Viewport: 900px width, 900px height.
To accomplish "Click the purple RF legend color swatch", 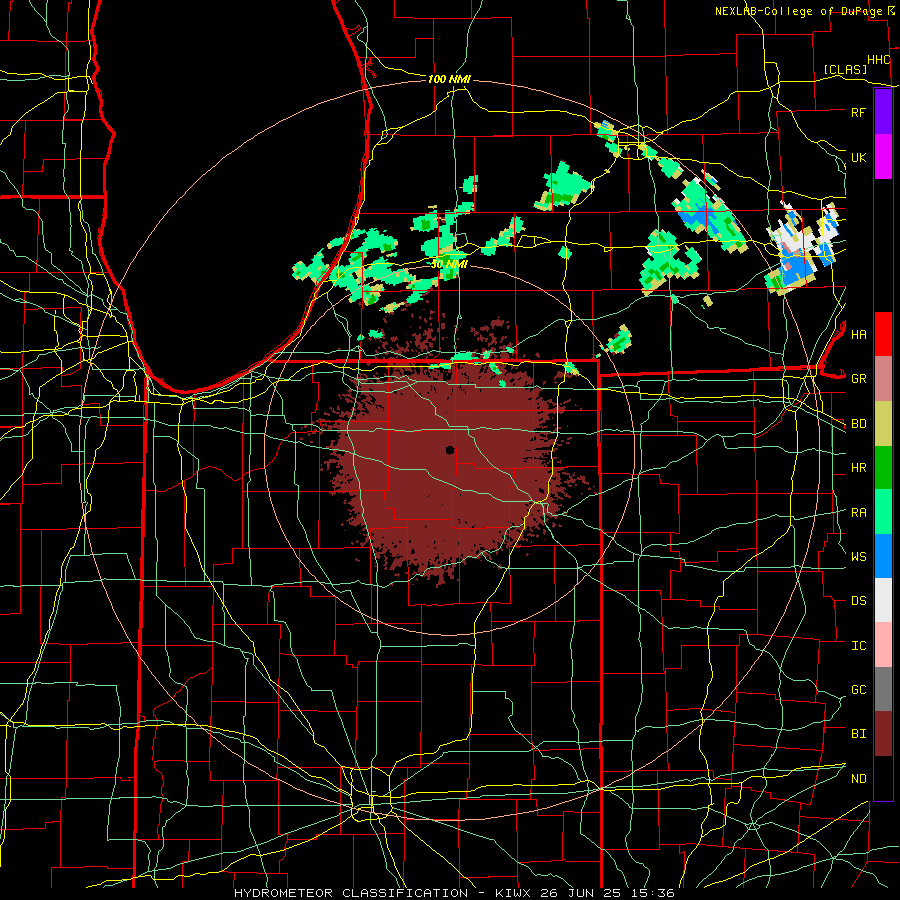I will coord(883,112).
